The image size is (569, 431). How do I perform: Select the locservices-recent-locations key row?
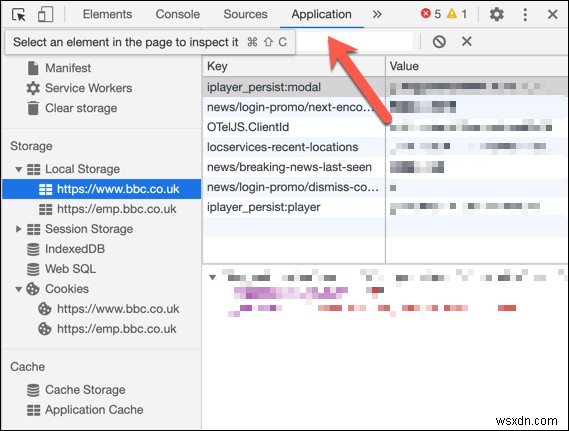385,147
